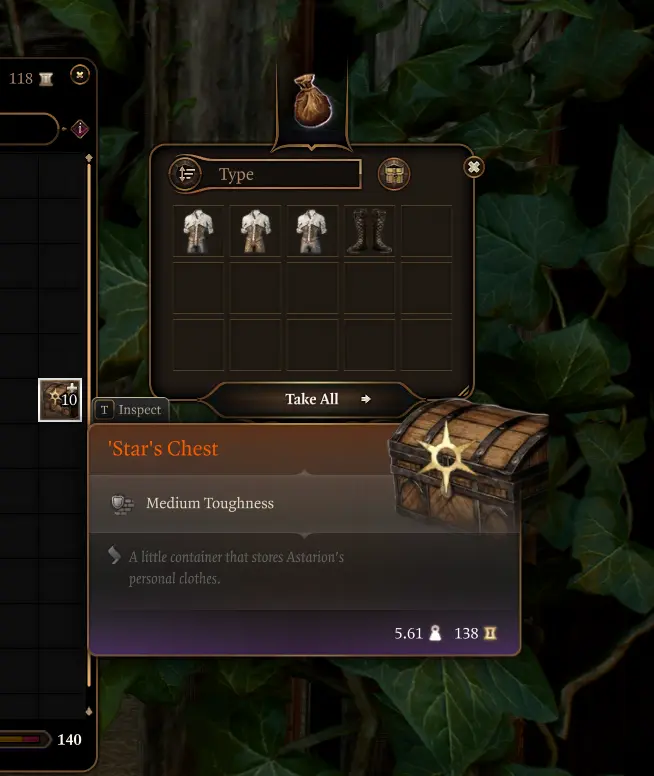The image size is (654, 776).
Task: Open the Type sort dropdown
Action: point(281,174)
